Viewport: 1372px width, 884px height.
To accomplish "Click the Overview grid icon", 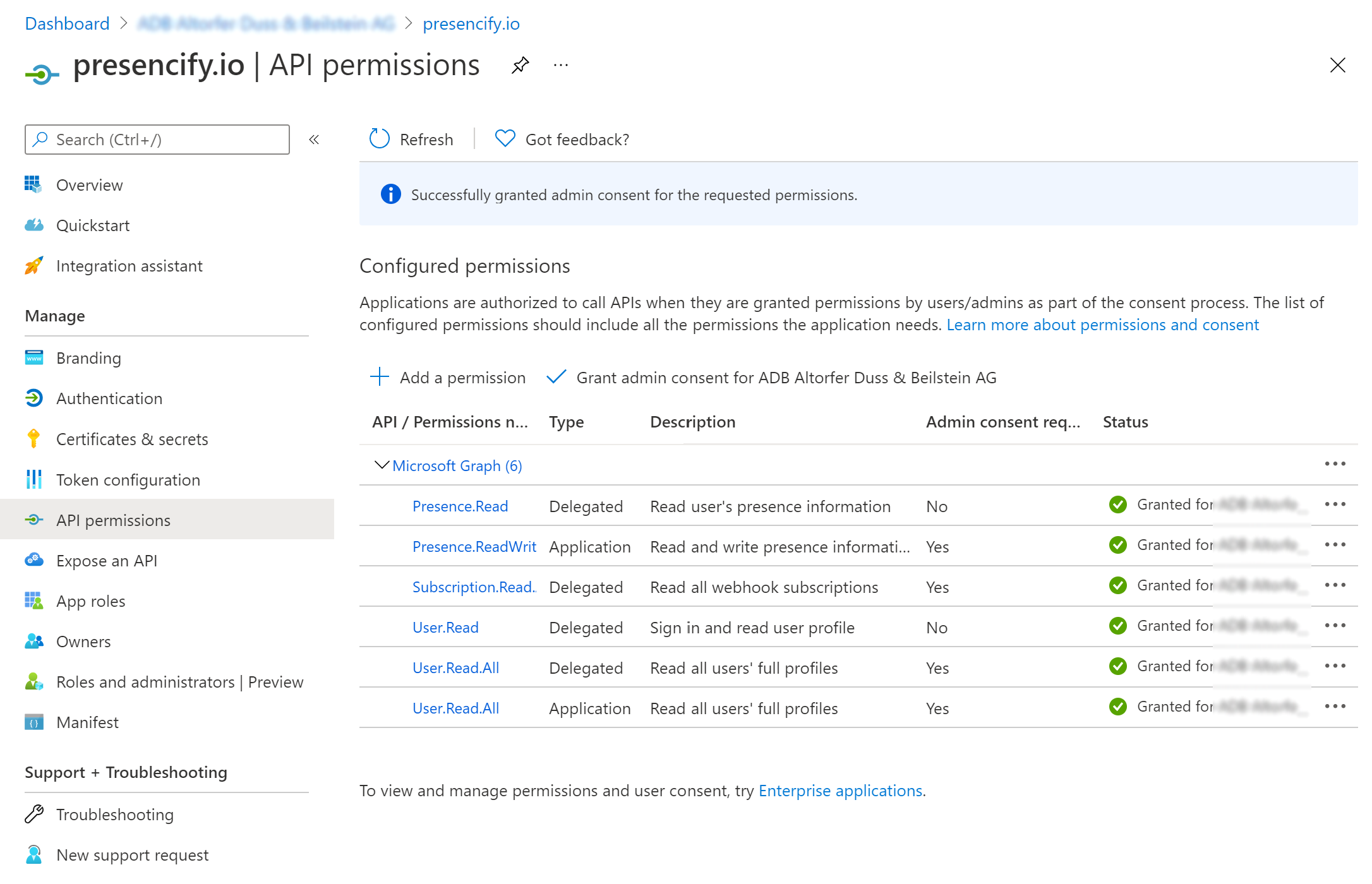I will pos(33,184).
